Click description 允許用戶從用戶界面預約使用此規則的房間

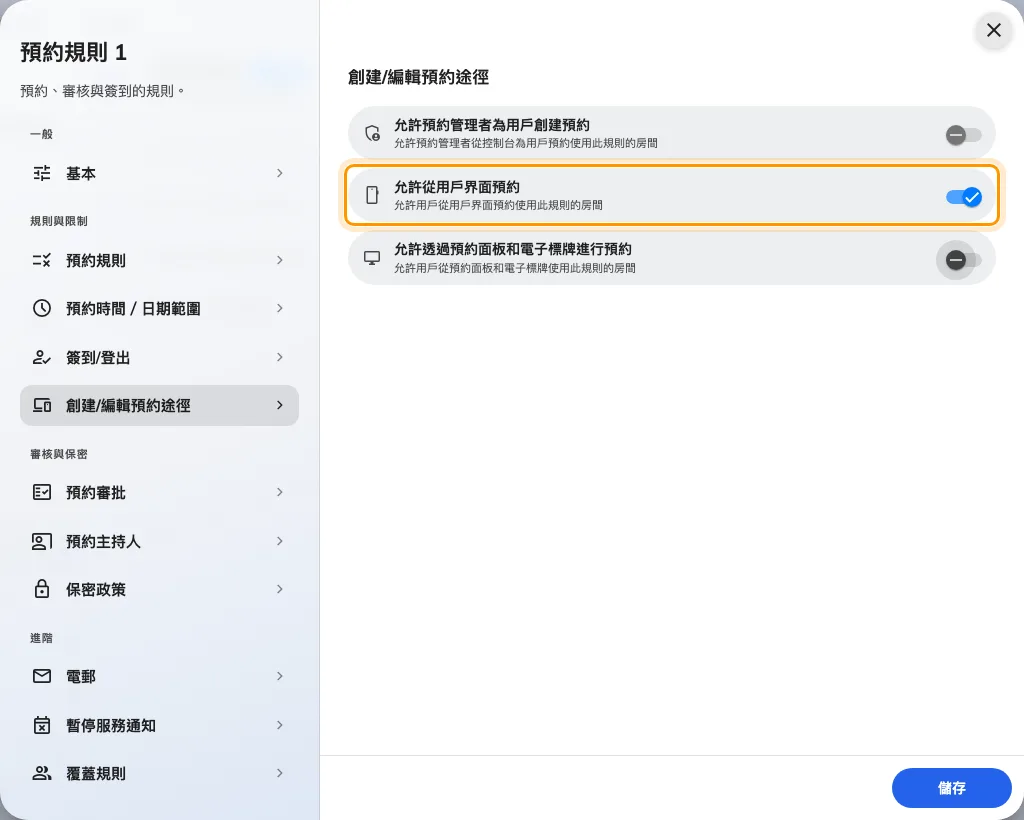coord(498,205)
